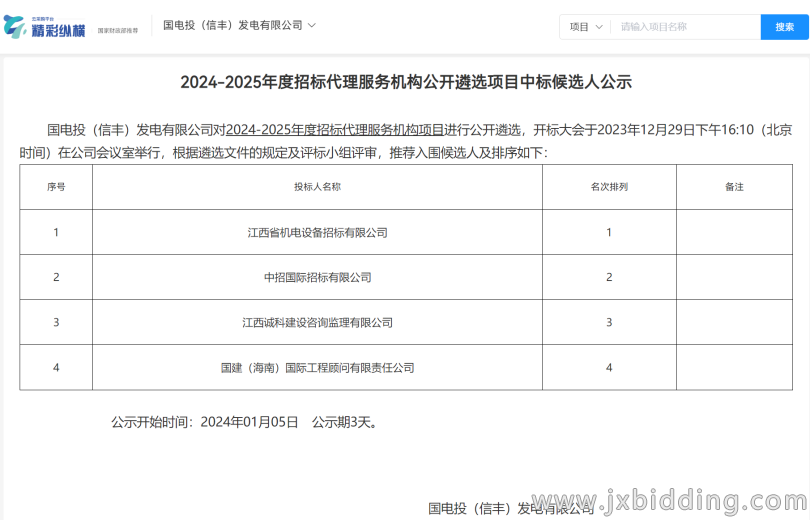810x520 pixels.
Task: Select bidder 国建（海南）国际工程顾问有限责任公司
Action: (x=317, y=368)
